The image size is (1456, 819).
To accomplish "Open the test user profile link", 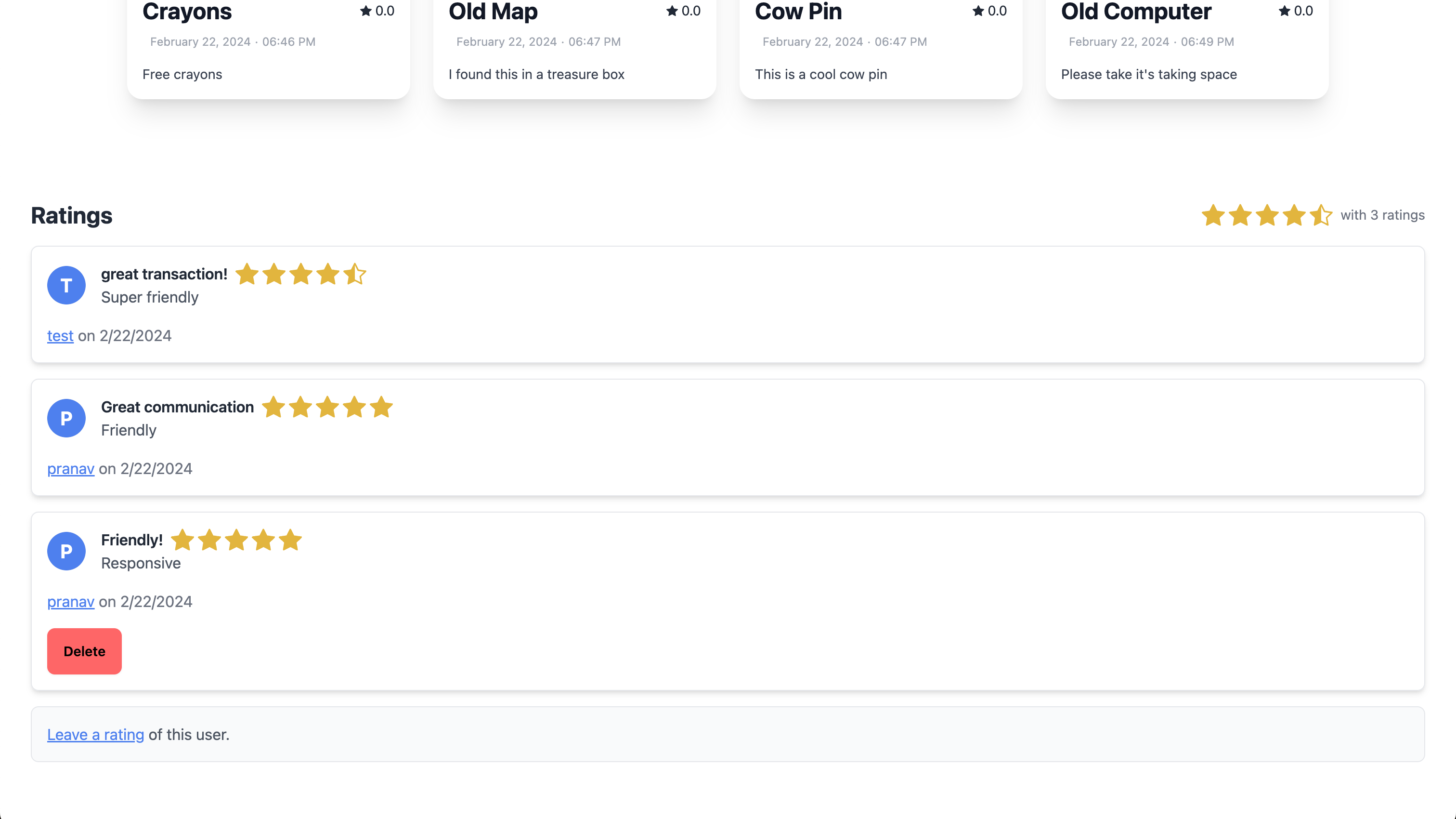I will click(60, 335).
